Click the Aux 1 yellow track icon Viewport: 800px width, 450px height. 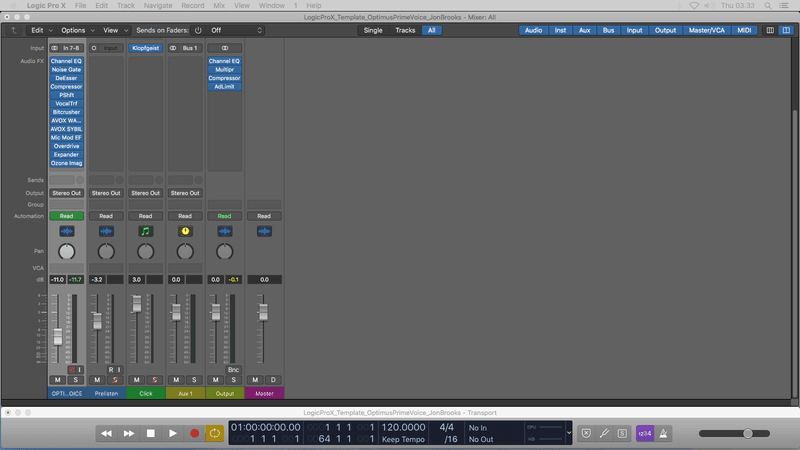point(185,231)
